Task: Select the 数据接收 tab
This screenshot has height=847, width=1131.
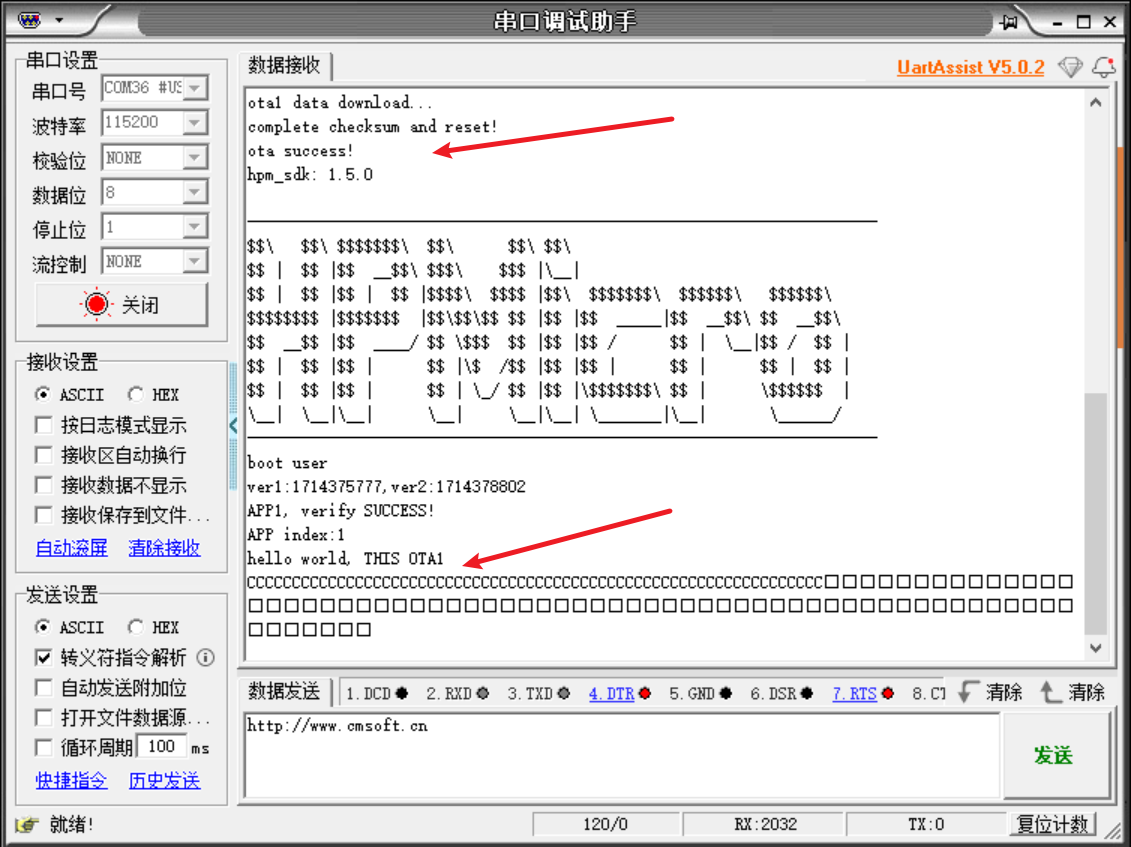Action: point(284,66)
